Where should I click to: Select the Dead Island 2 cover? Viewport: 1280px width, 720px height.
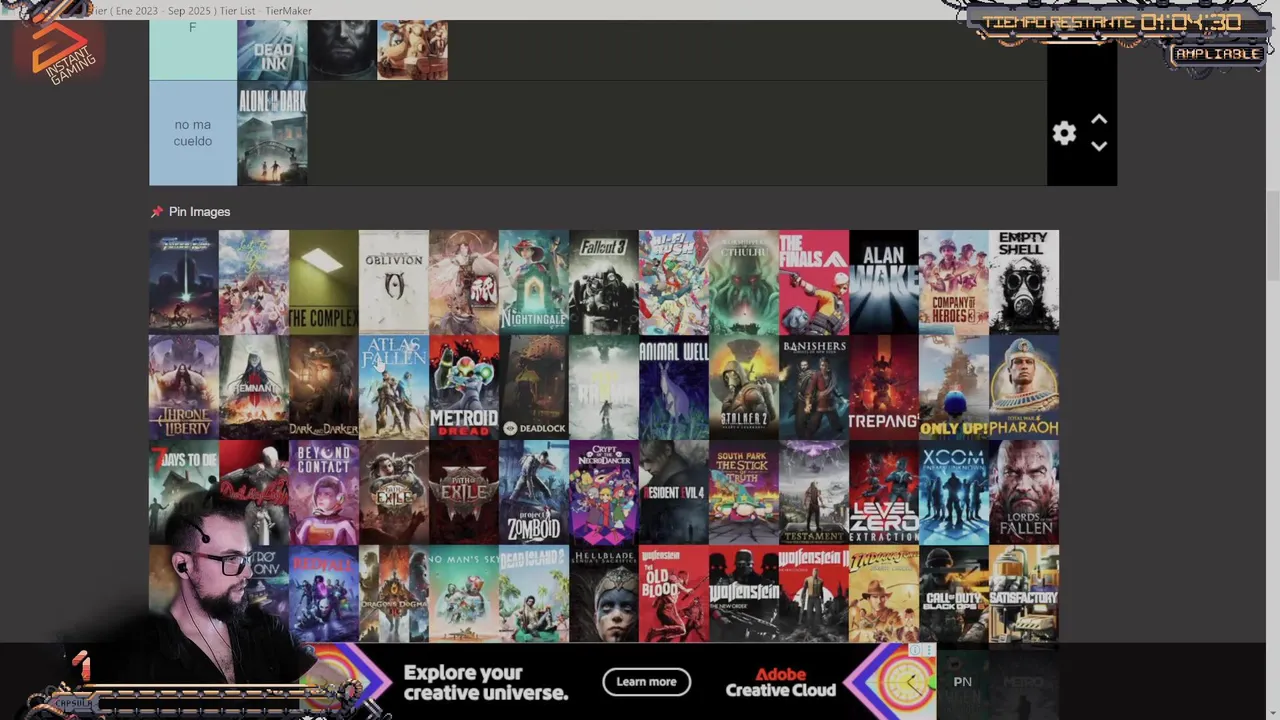(x=534, y=594)
